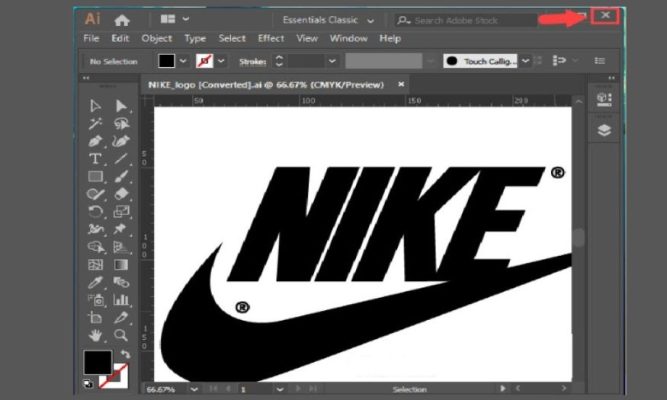Reset to default fill and stroke
Image resolution: width=667 pixels, height=400 pixels.
click(x=89, y=383)
